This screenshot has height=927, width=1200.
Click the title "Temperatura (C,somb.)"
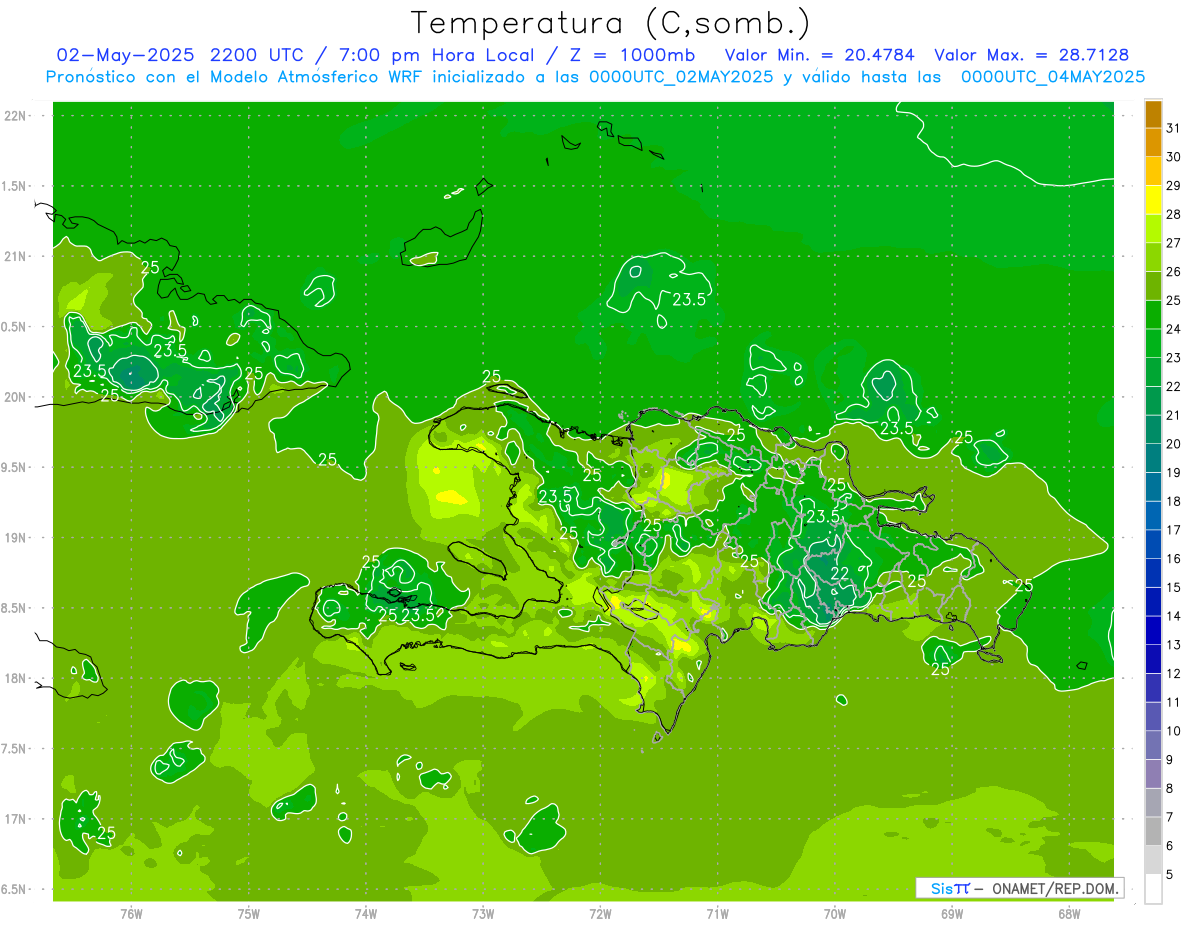coord(611,23)
